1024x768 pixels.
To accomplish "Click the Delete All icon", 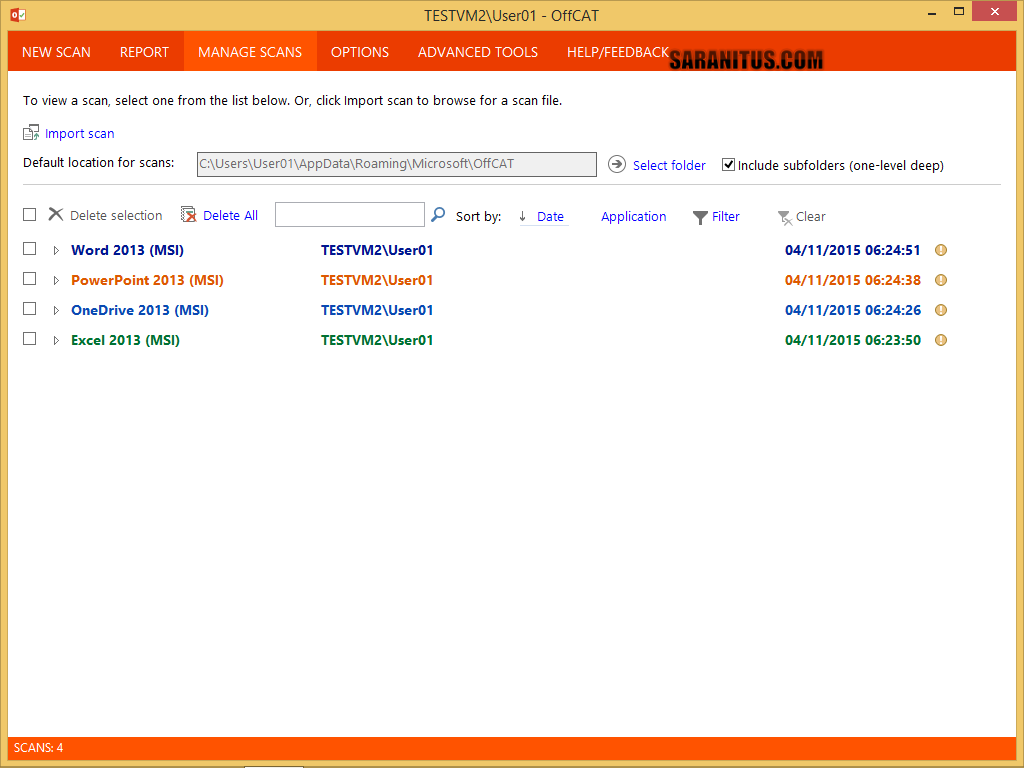I will (189, 215).
